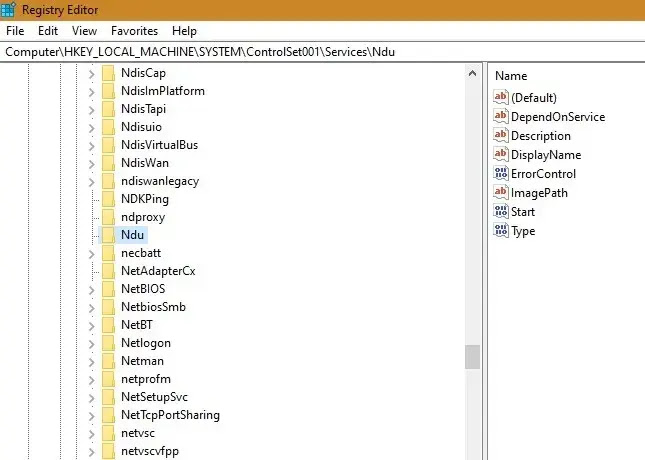
Task: Click the binary icon next to ErrorControl
Action: (501, 174)
